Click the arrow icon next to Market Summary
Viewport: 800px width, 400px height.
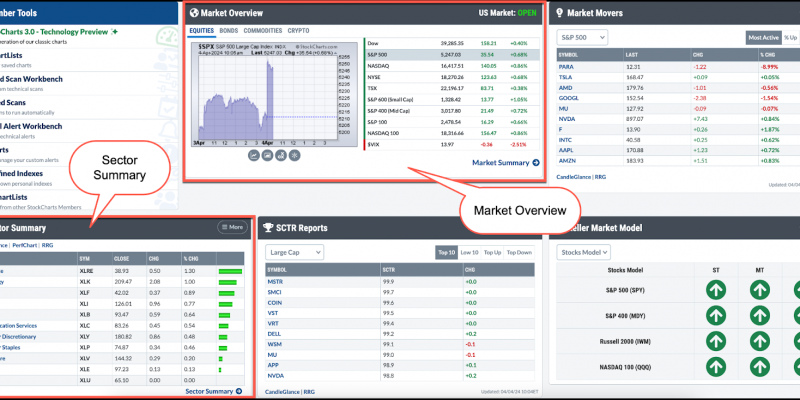click(535, 163)
